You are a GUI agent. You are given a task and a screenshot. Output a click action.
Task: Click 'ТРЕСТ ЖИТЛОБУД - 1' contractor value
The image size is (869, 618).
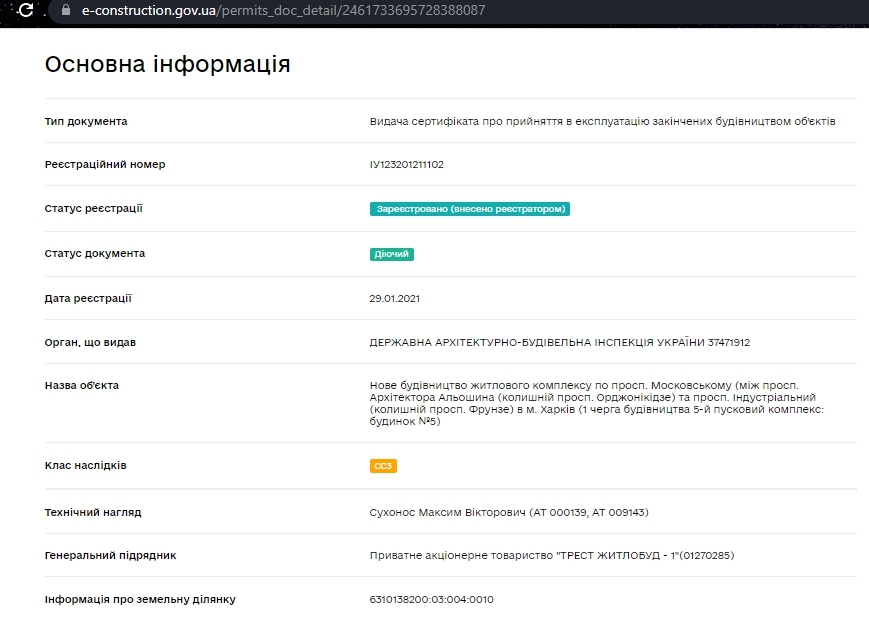tap(552, 555)
